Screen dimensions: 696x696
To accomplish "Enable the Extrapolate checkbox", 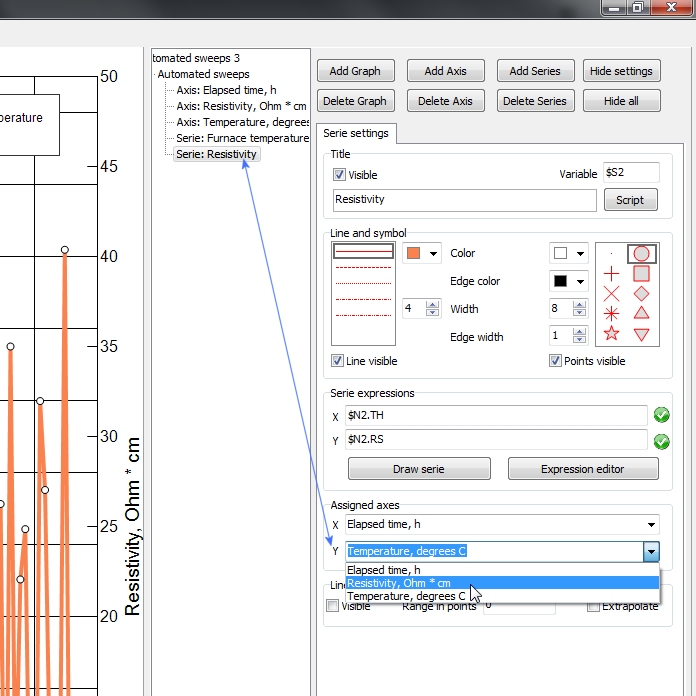I will [x=593, y=606].
